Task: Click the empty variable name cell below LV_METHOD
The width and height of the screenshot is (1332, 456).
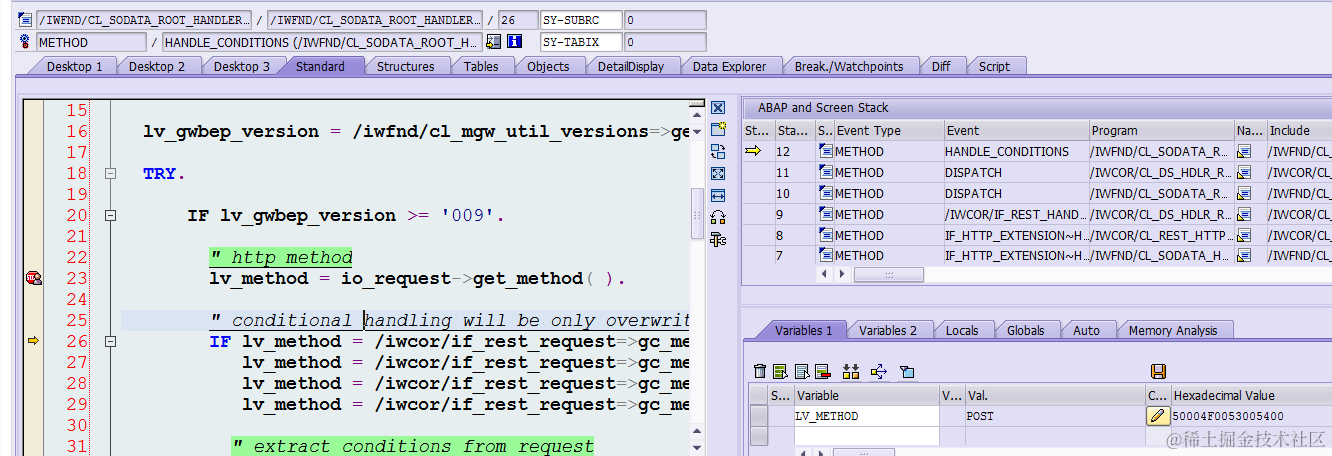Action: tap(866, 436)
